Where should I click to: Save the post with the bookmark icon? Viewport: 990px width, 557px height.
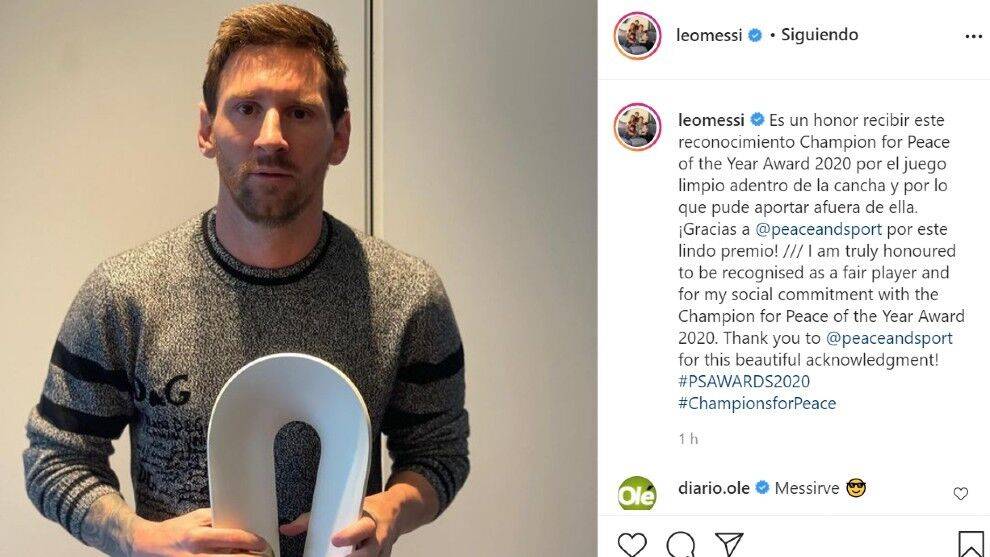pyautogui.click(x=970, y=544)
